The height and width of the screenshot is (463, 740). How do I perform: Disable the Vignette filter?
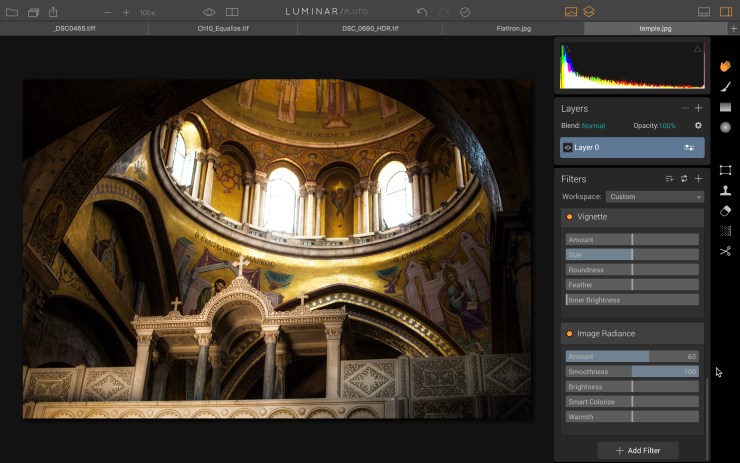tap(569, 216)
